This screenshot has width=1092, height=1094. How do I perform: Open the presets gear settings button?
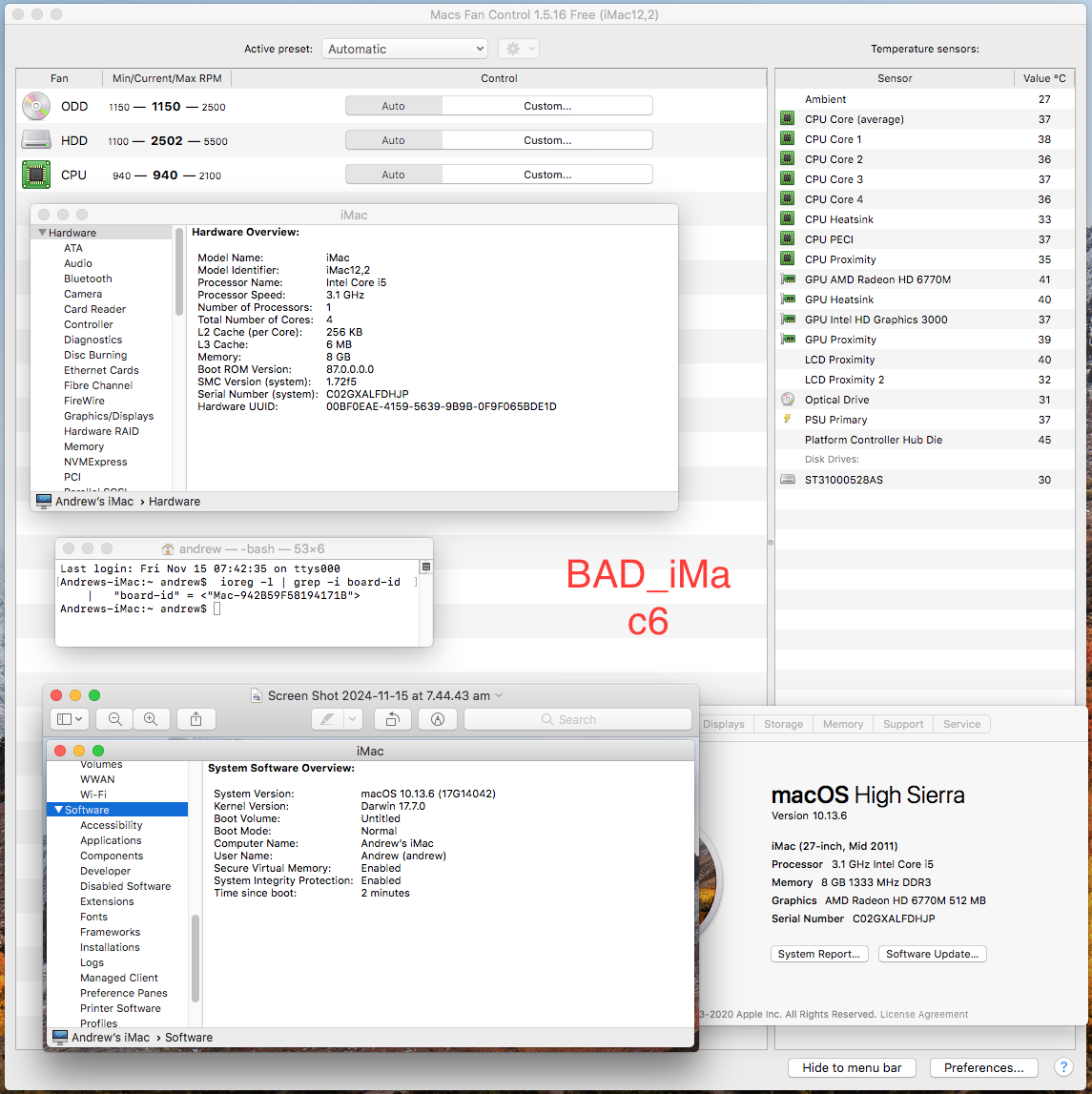(519, 49)
